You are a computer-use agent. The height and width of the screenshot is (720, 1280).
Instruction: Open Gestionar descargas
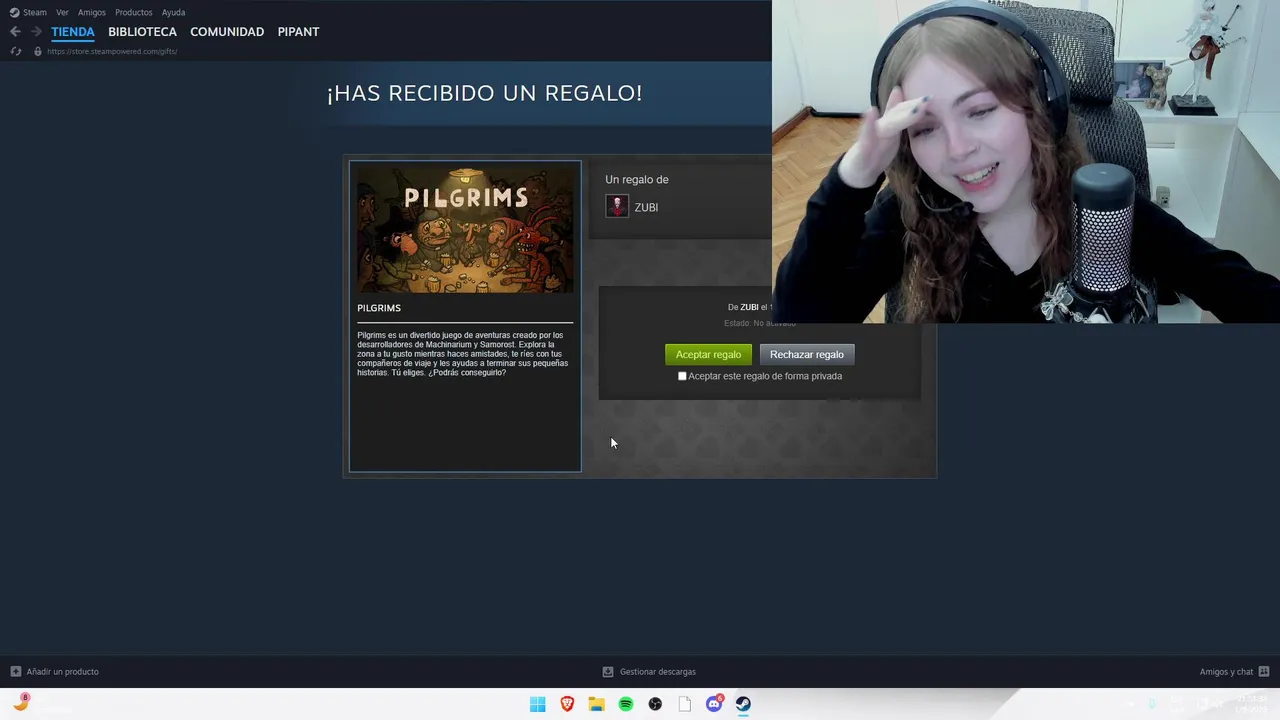[657, 672]
